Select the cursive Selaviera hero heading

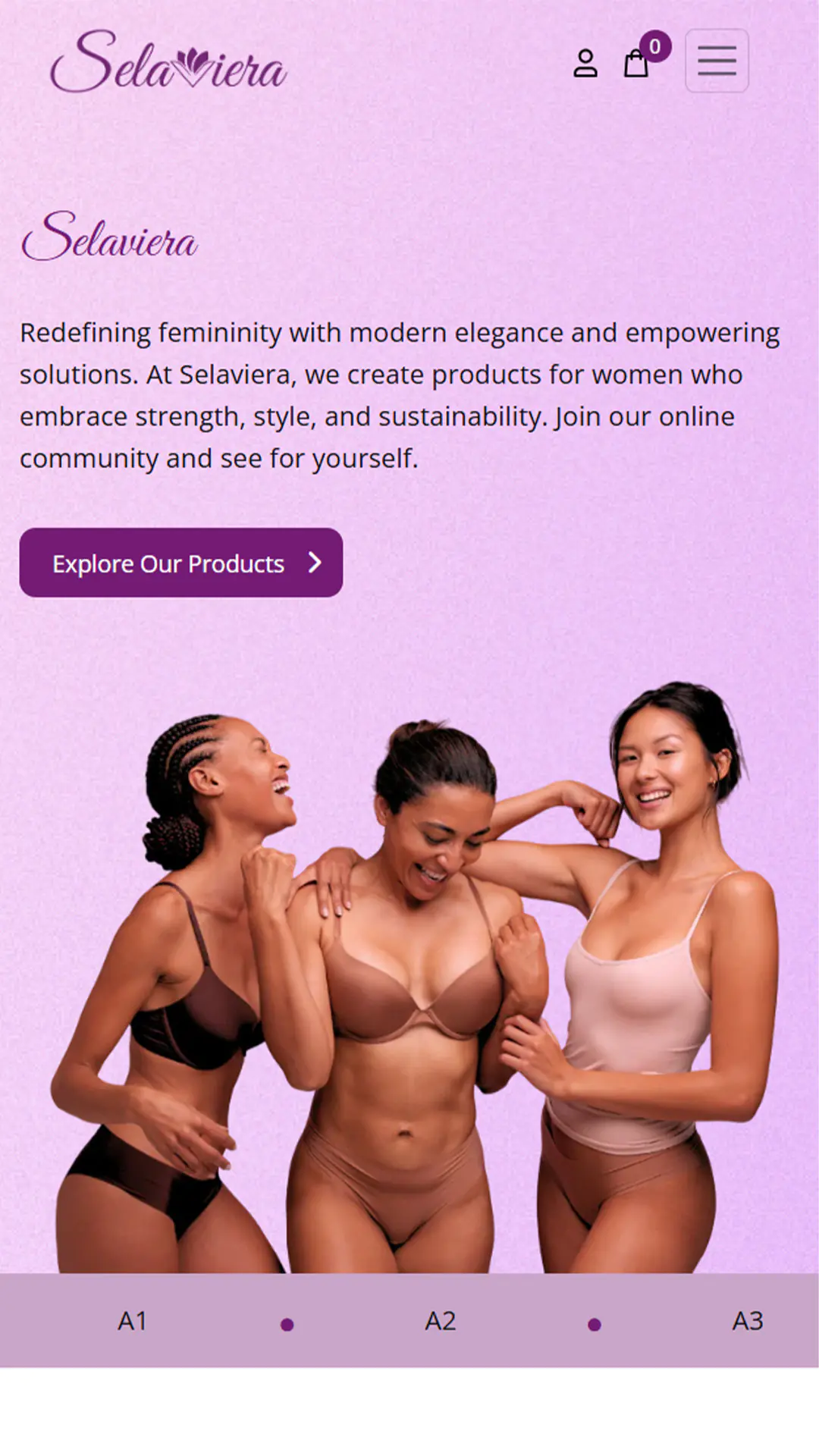tap(110, 237)
